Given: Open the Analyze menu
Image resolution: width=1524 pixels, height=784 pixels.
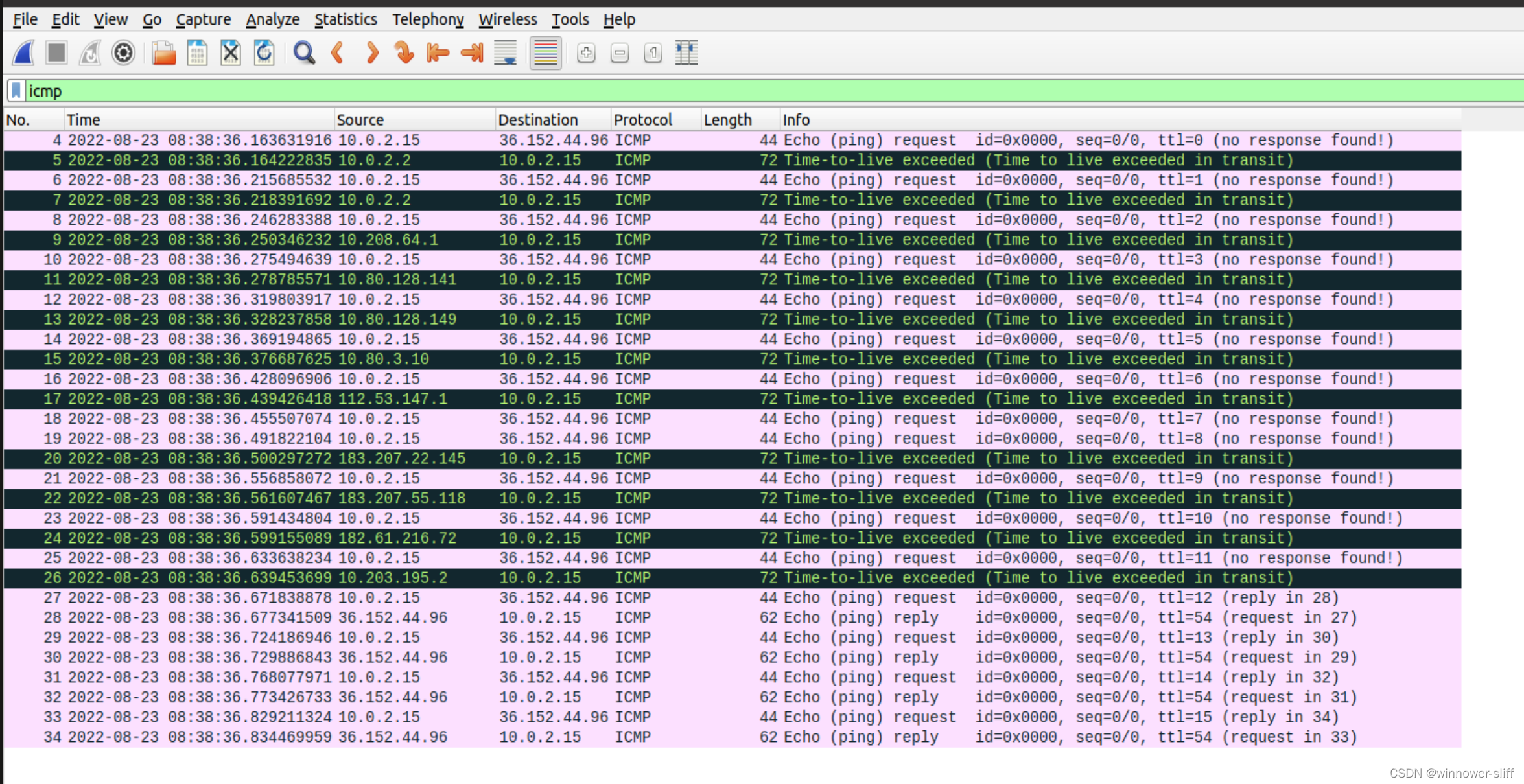Looking at the screenshot, I should pos(272,19).
